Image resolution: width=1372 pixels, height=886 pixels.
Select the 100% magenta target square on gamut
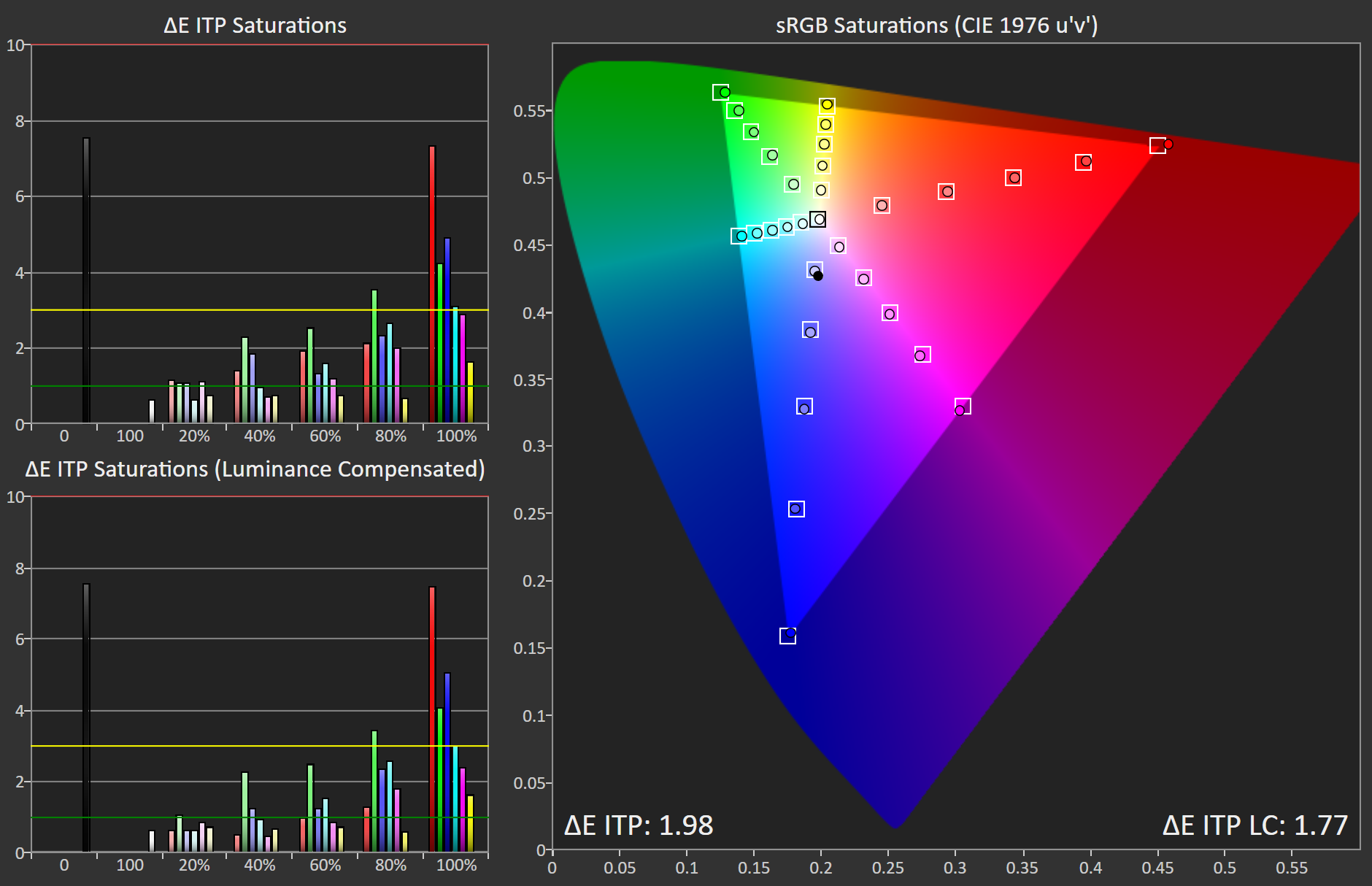[963, 406]
